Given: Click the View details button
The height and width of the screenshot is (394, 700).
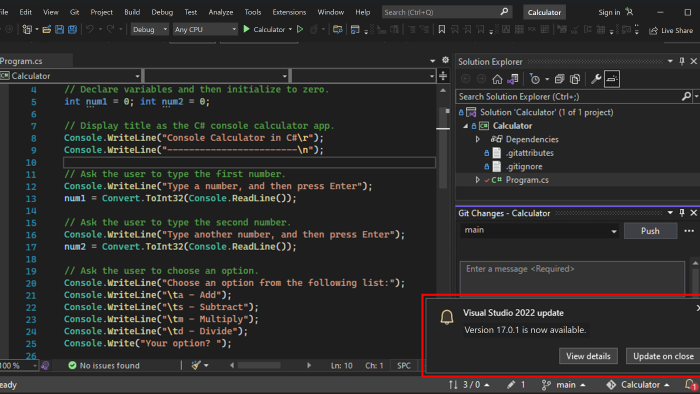Looking at the screenshot, I should coord(588,356).
